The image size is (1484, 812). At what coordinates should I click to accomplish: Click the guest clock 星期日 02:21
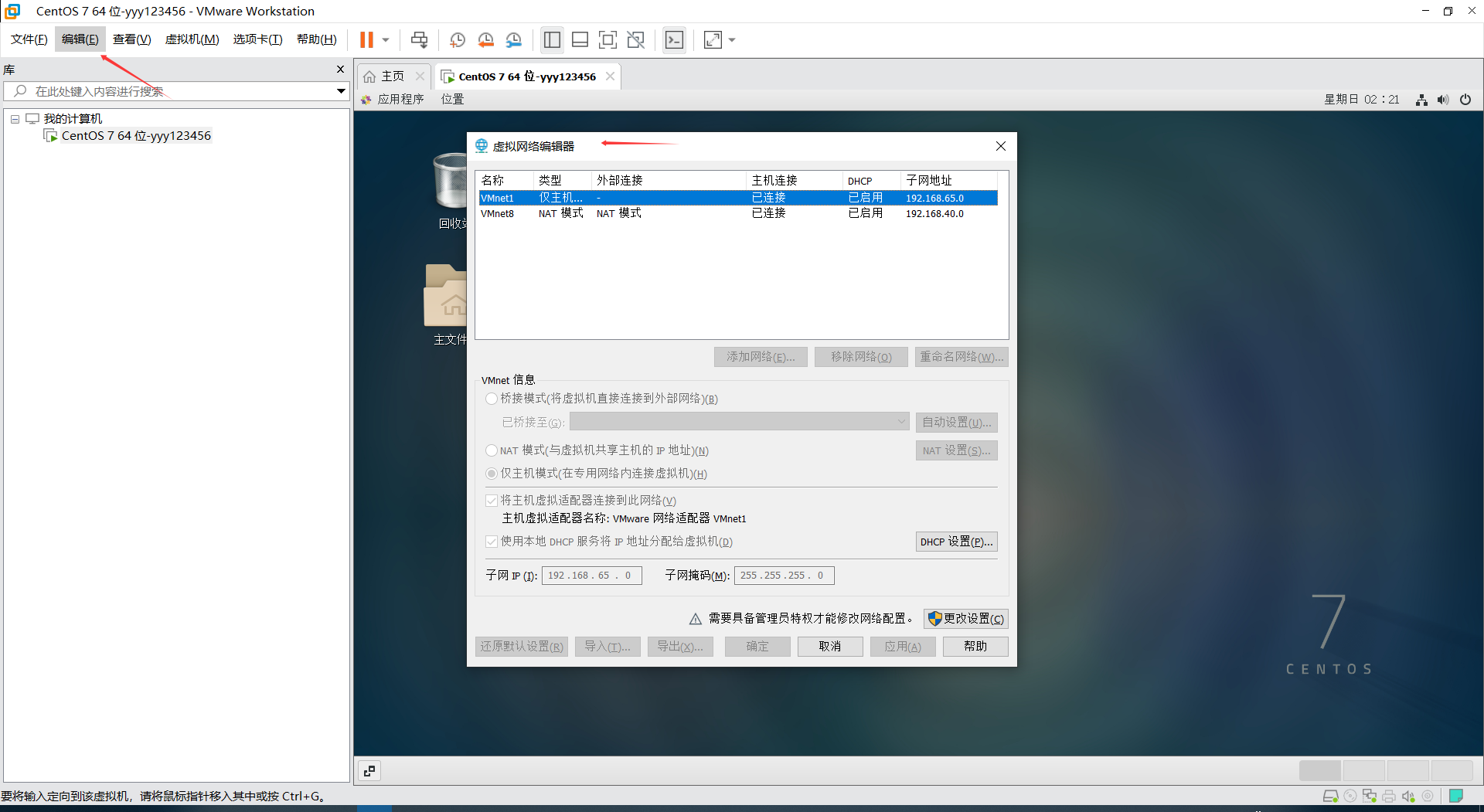[1361, 99]
